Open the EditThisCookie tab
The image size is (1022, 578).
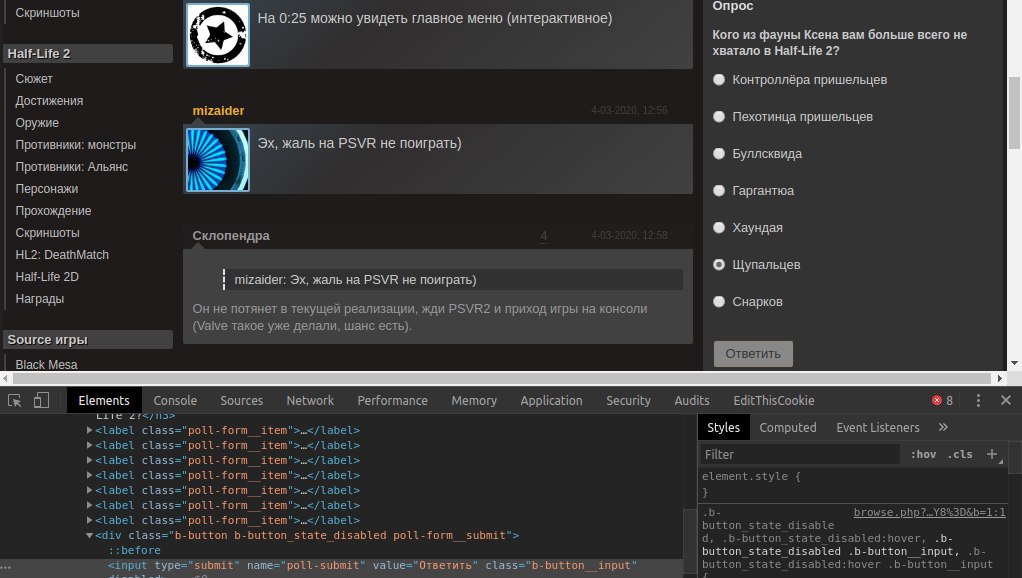pyautogui.click(x=774, y=401)
